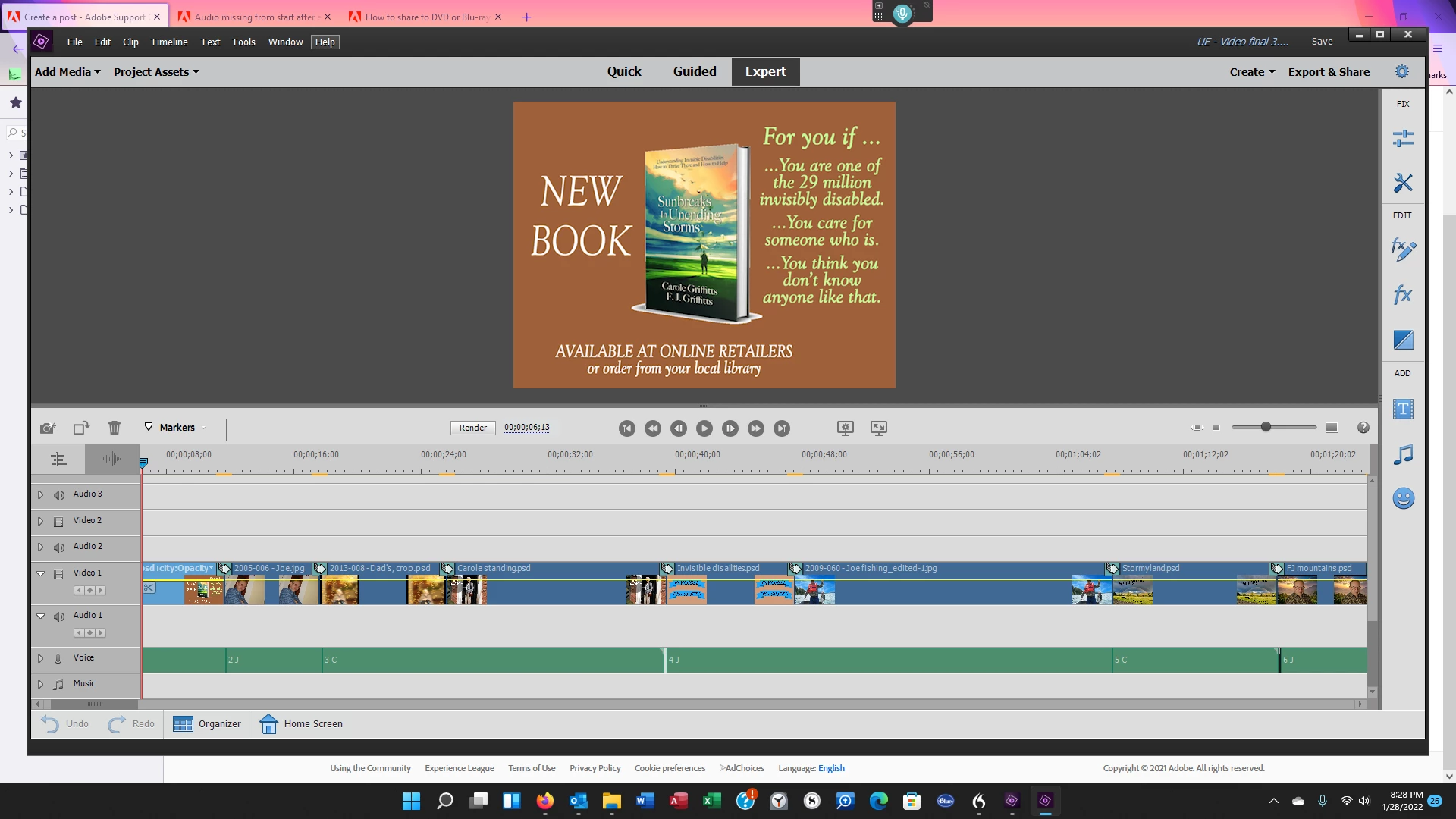The height and width of the screenshot is (819, 1456).
Task: Open the Add Media dropdown
Action: [x=67, y=72]
